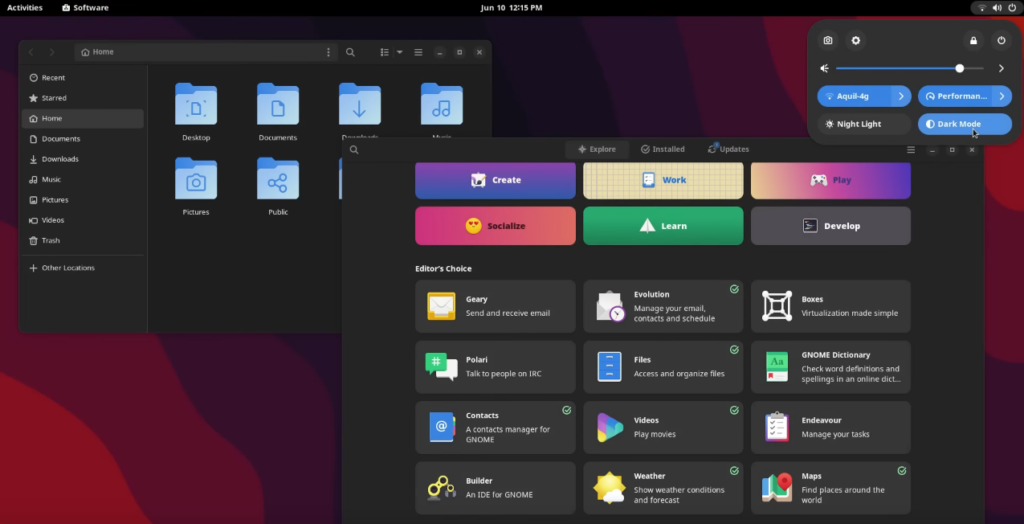The height and width of the screenshot is (524, 1024).
Task: Open the Builder app card
Action: point(495,488)
